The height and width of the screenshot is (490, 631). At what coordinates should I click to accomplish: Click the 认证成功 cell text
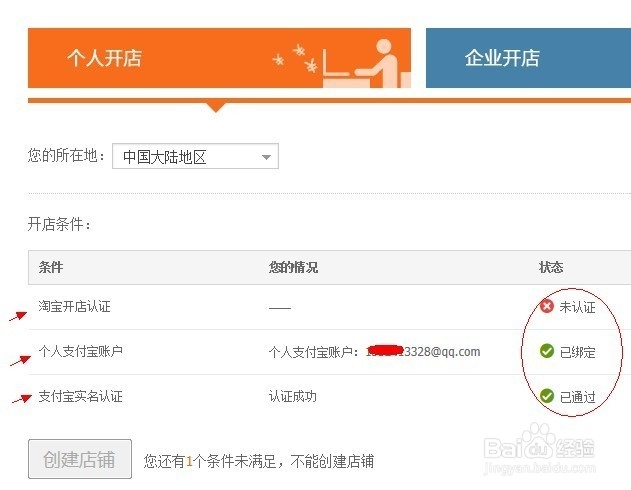point(293,396)
